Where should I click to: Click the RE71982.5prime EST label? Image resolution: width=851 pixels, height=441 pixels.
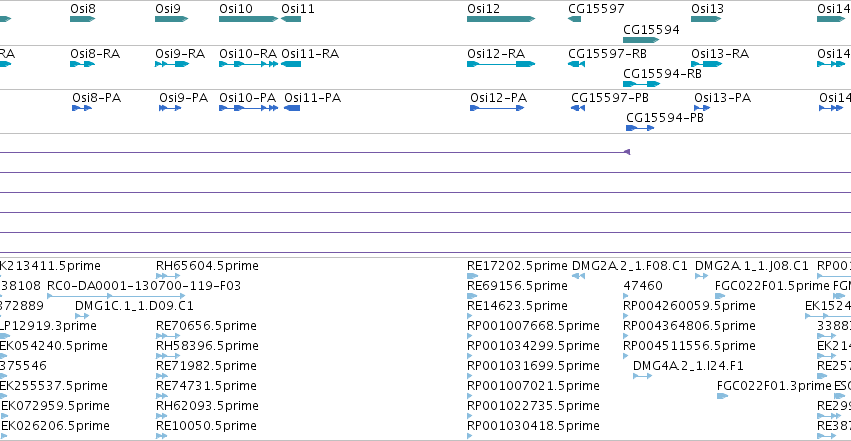pyautogui.click(x=206, y=366)
